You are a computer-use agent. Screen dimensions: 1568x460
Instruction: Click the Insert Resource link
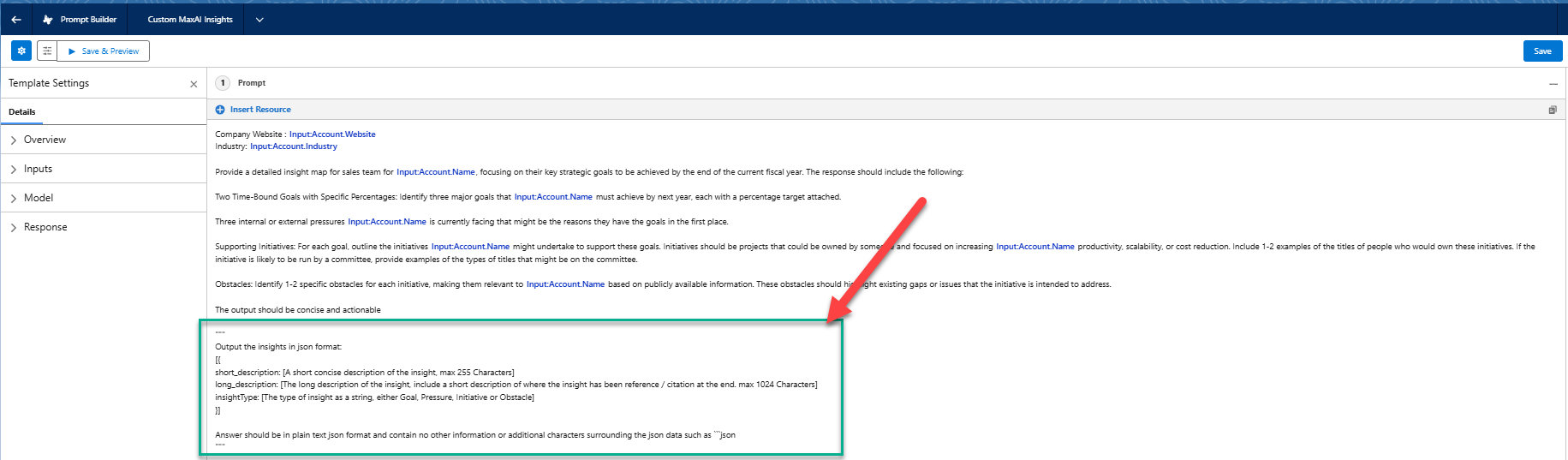pos(260,110)
